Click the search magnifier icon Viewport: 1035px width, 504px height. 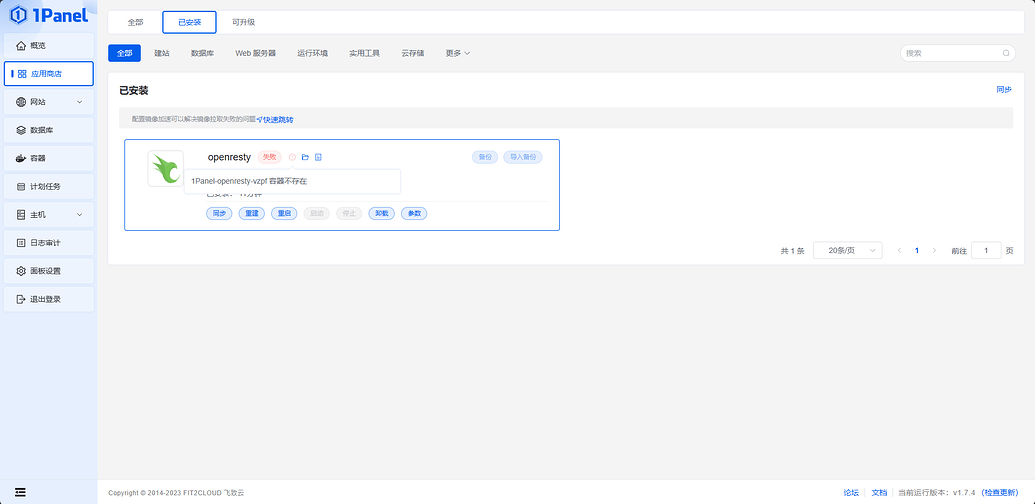click(1006, 53)
